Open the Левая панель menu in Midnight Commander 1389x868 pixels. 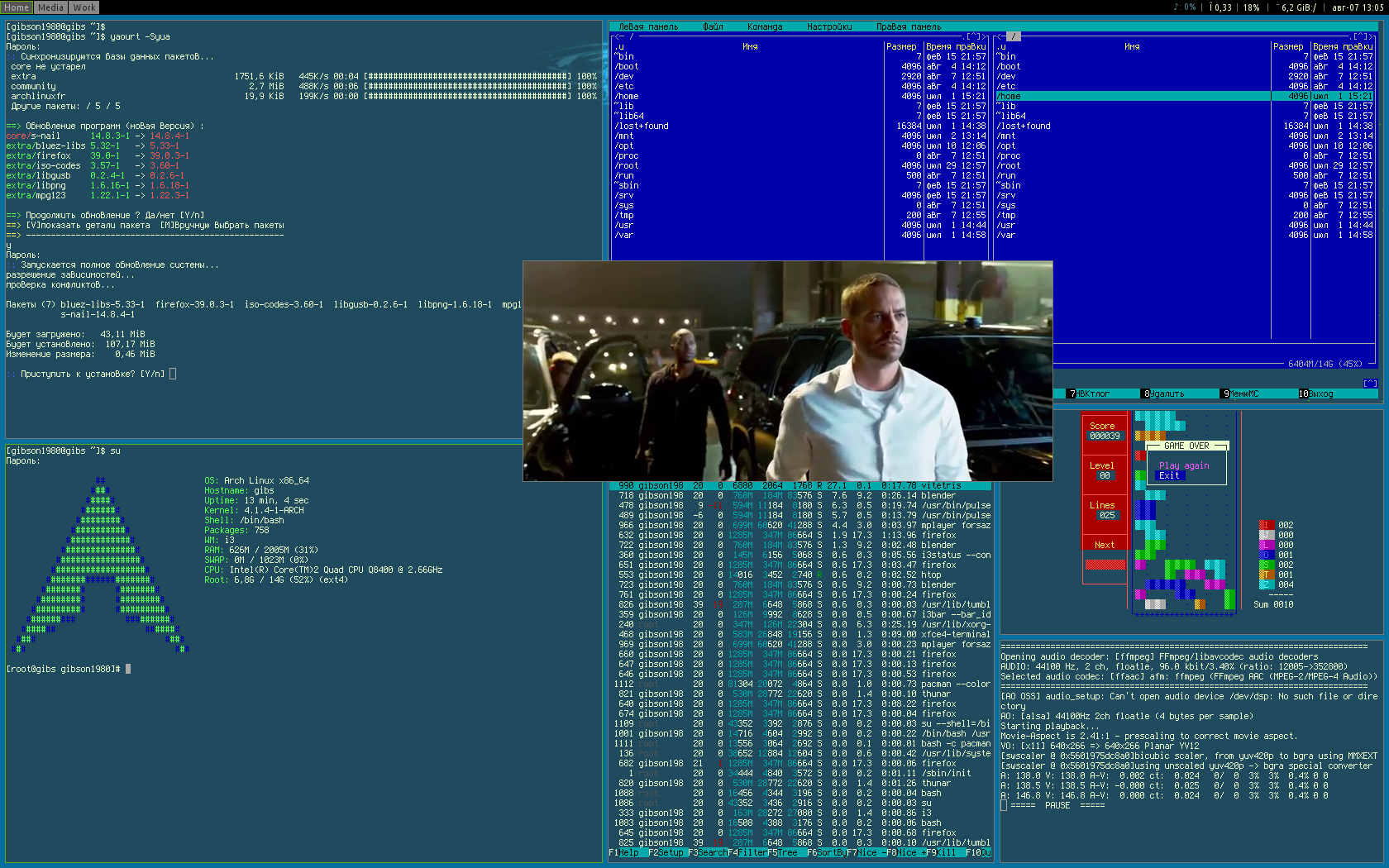648,26
